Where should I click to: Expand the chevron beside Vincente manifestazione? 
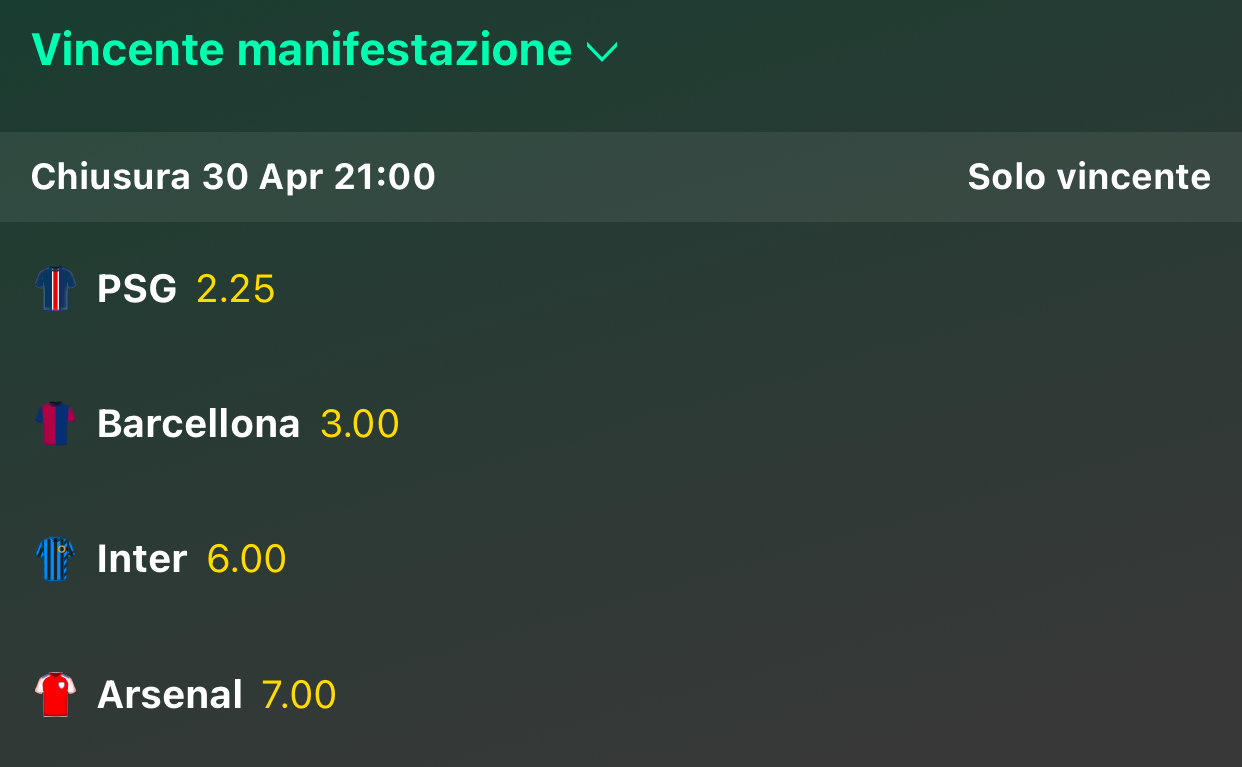coord(602,52)
